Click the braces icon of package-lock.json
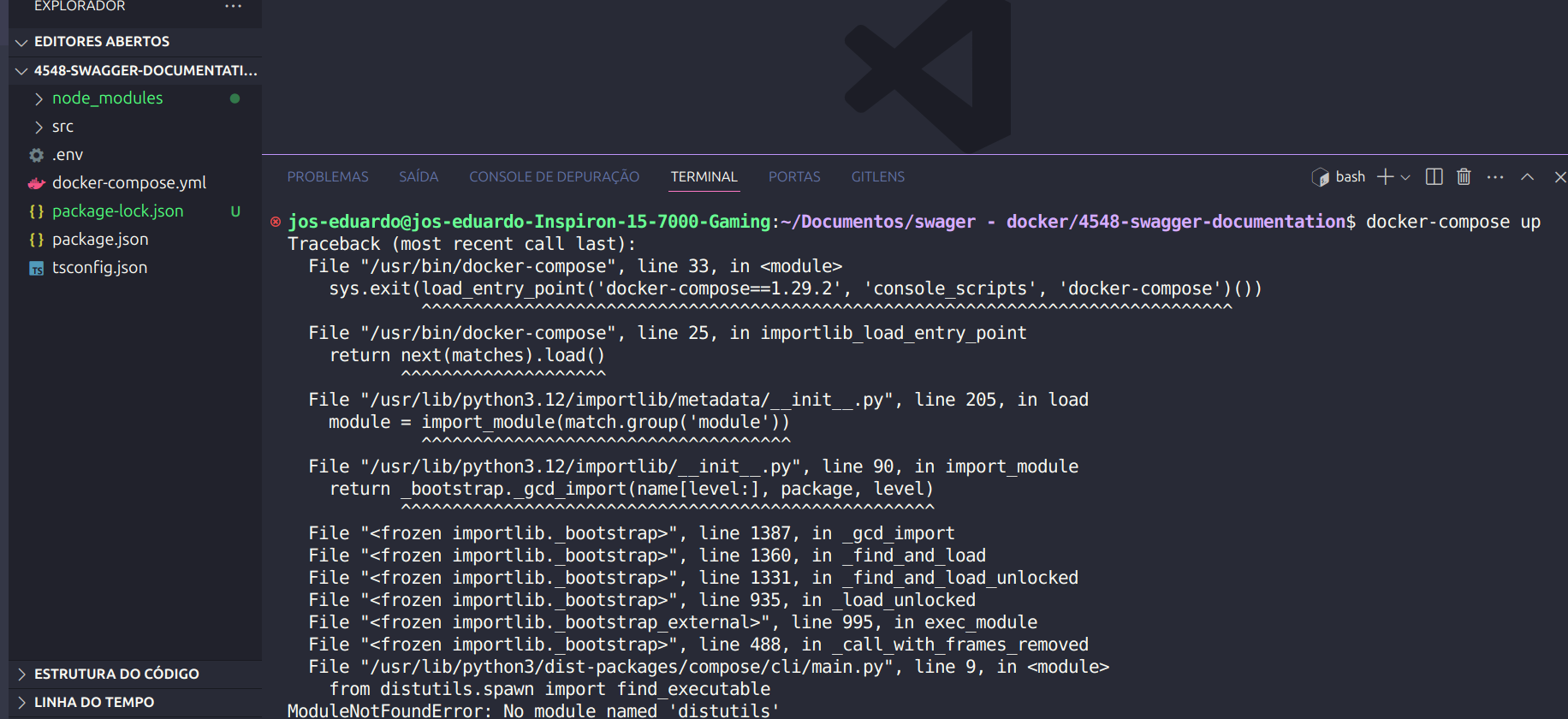Screen dimensions: 1568x719 (x=37, y=211)
